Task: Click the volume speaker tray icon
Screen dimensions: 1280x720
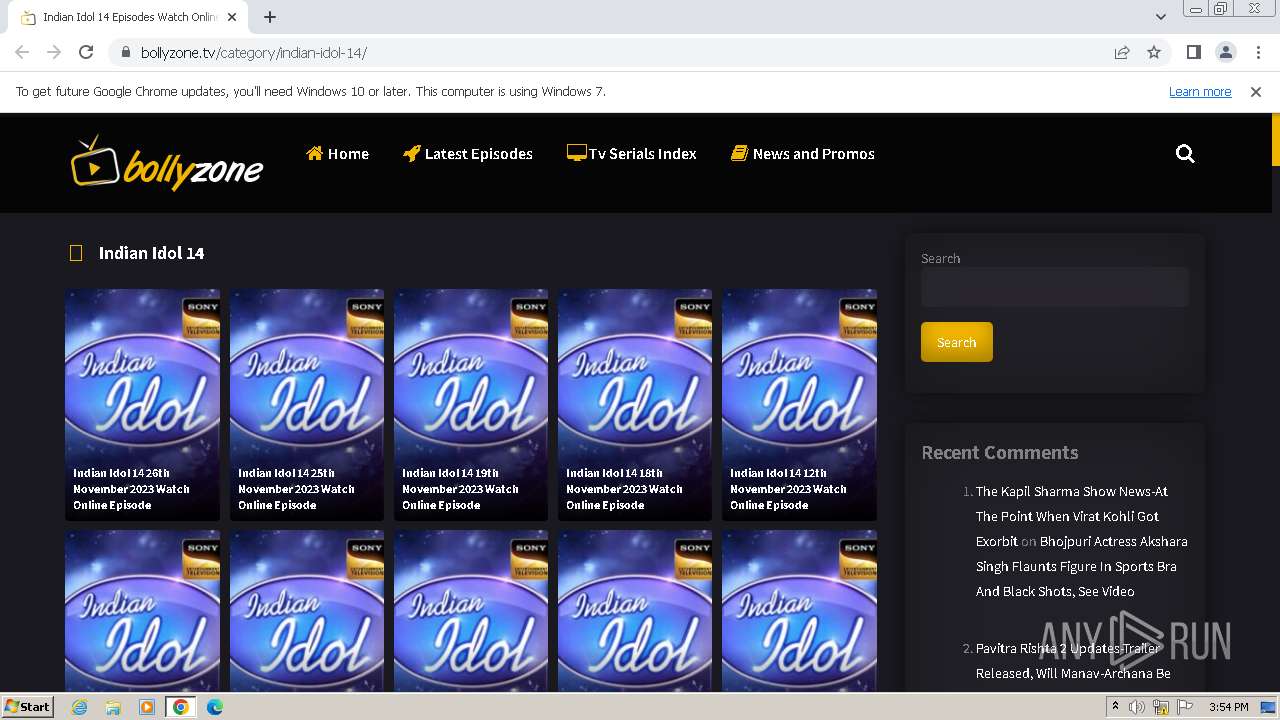Action: pos(1137,707)
